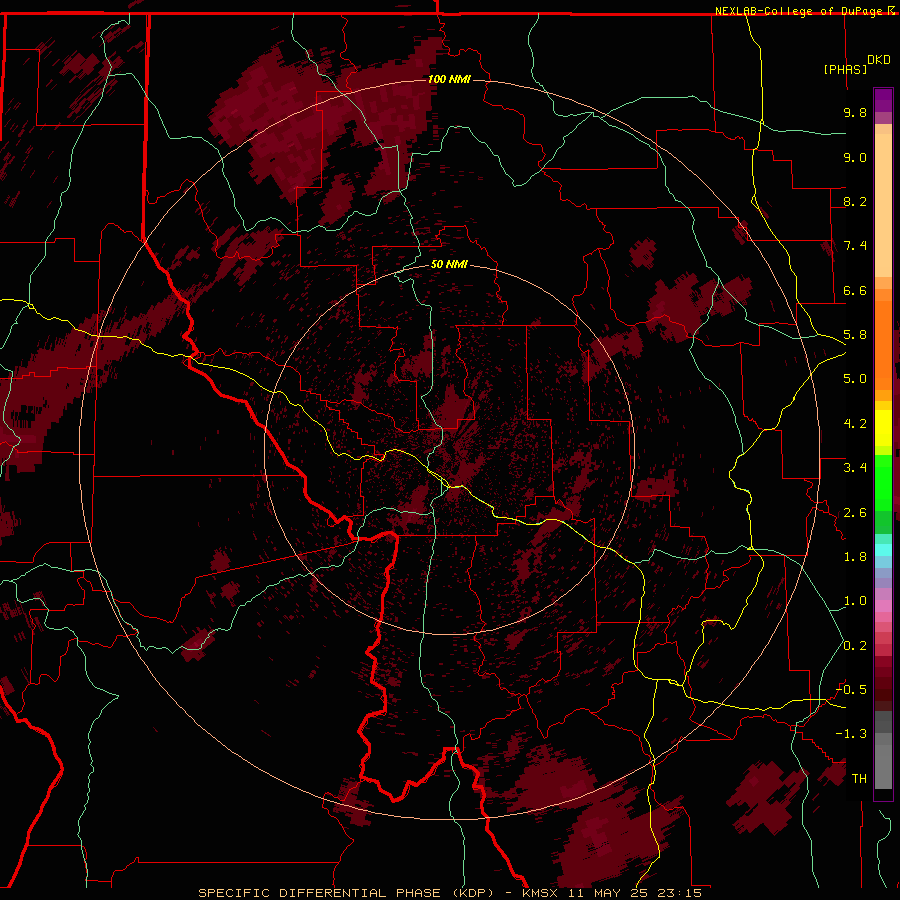Click the 0.2 scale value
The width and height of the screenshot is (900, 900).
click(x=855, y=646)
